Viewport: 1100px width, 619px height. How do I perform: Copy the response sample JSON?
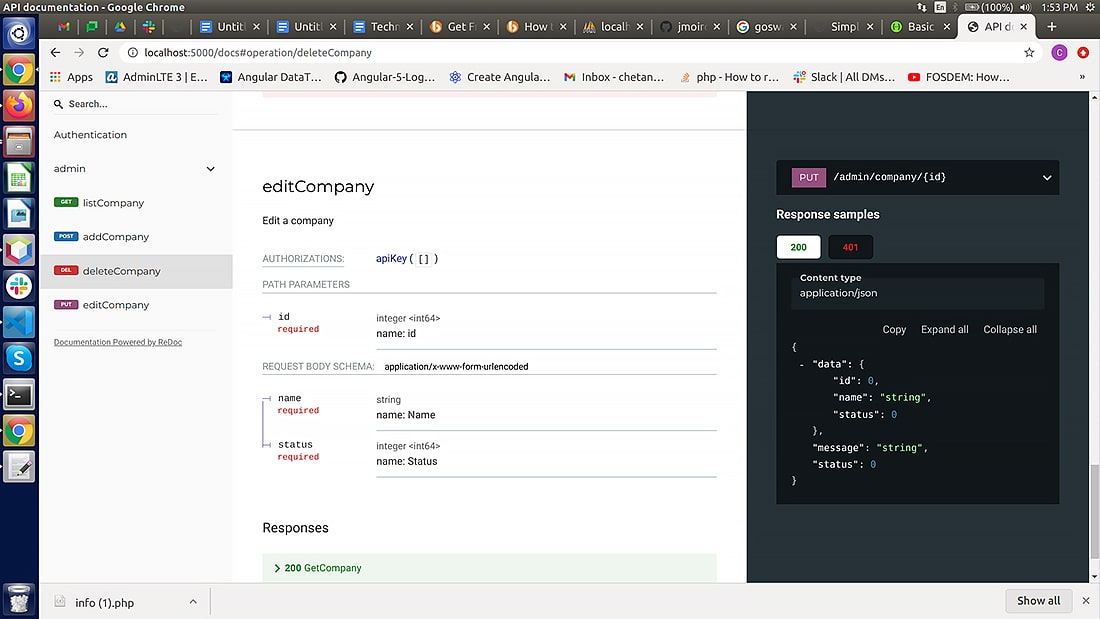point(894,329)
